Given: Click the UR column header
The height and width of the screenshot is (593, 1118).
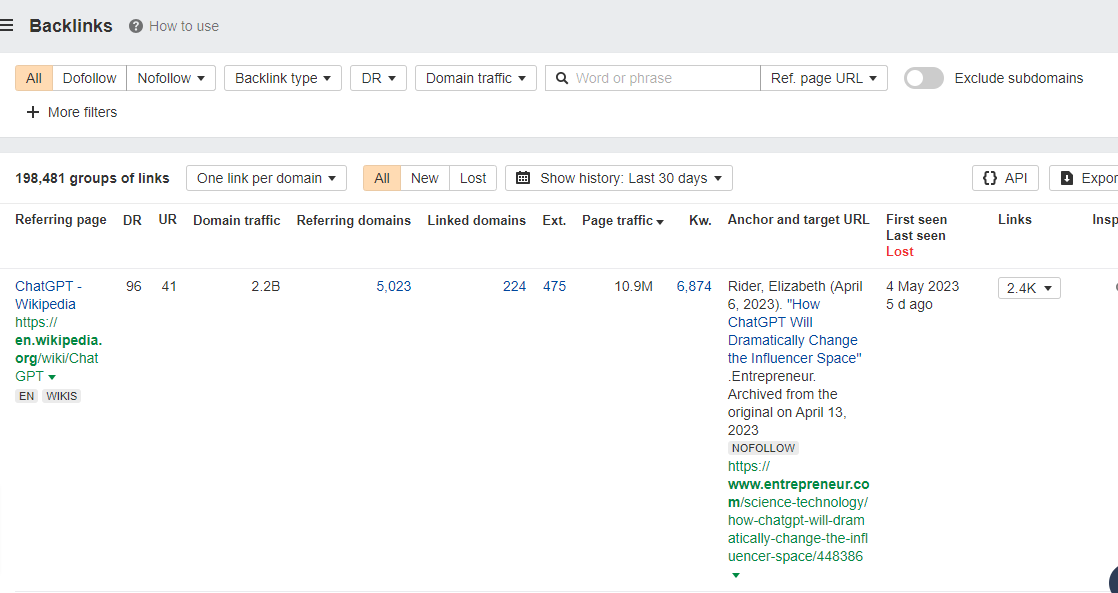Looking at the screenshot, I should [168, 220].
